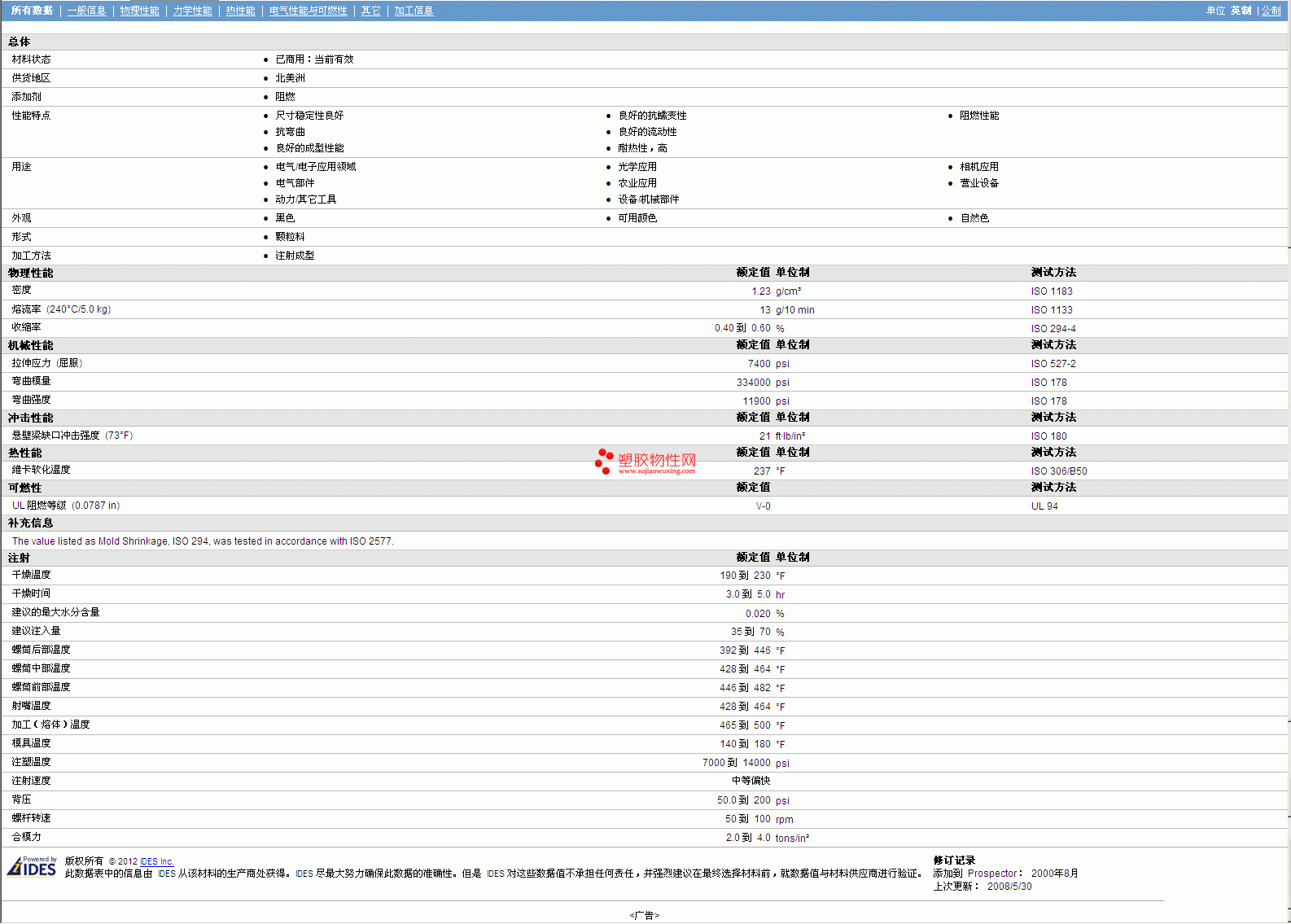
Task: Click the 合模力 row label
Action: [x=26, y=837]
